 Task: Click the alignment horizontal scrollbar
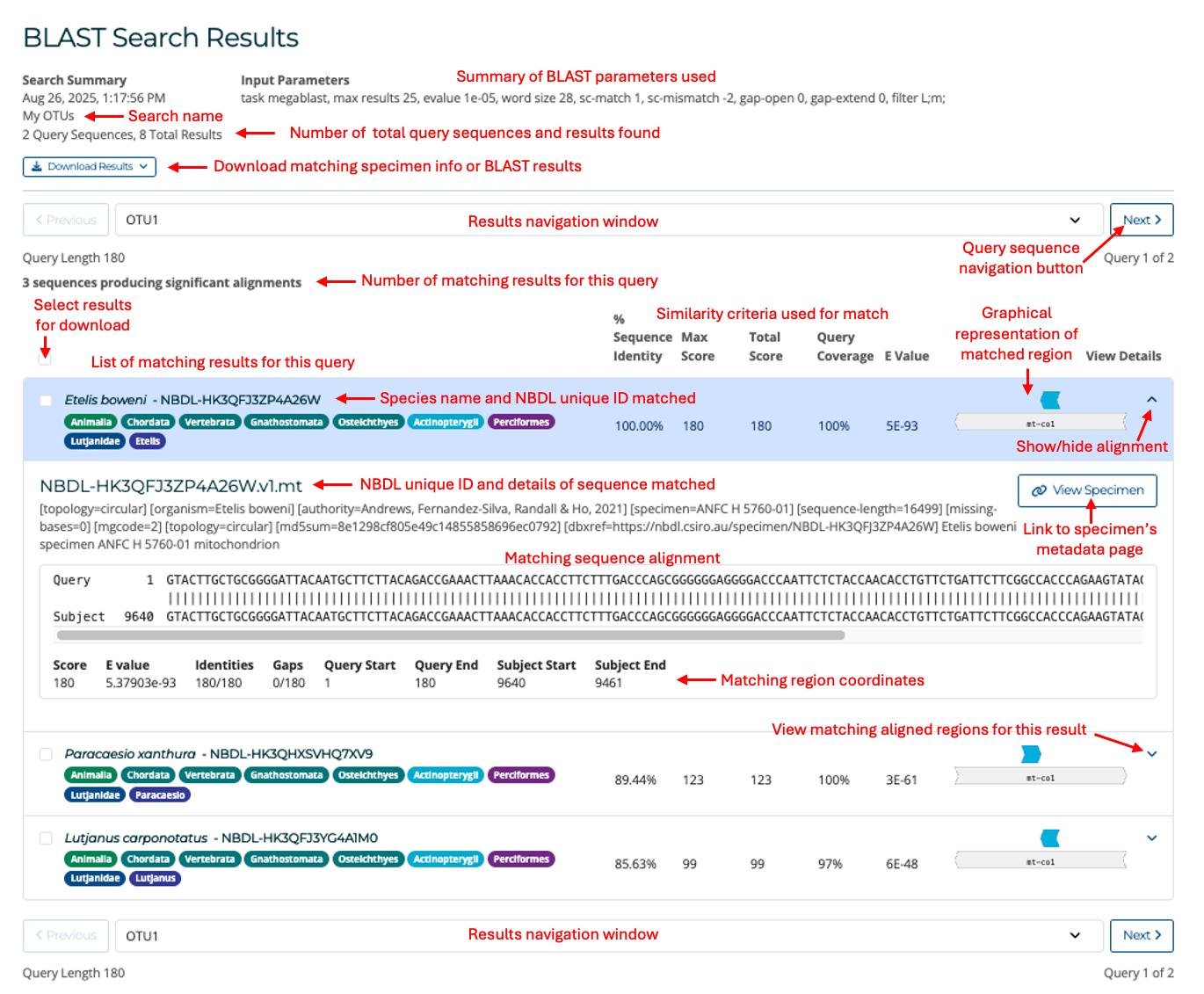tap(450, 635)
